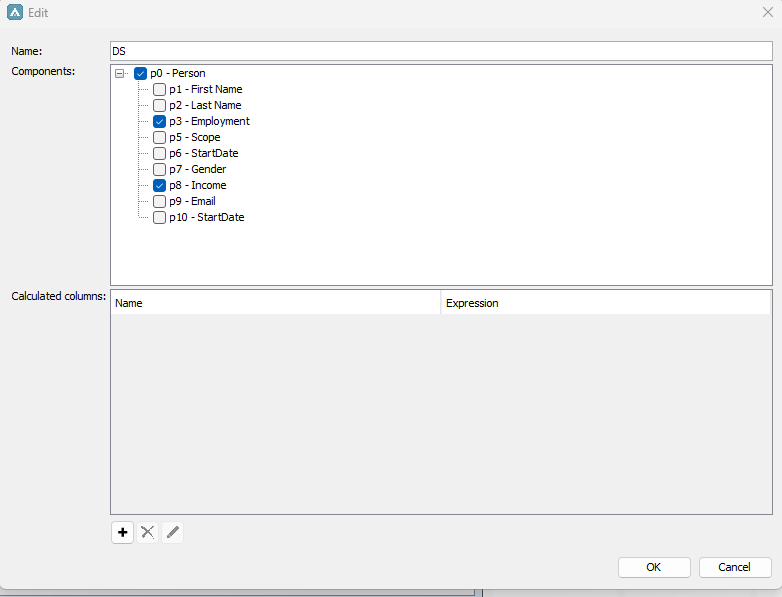The height and width of the screenshot is (597, 782).
Task: Click the add calculated column plus icon
Action: (122, 533)
